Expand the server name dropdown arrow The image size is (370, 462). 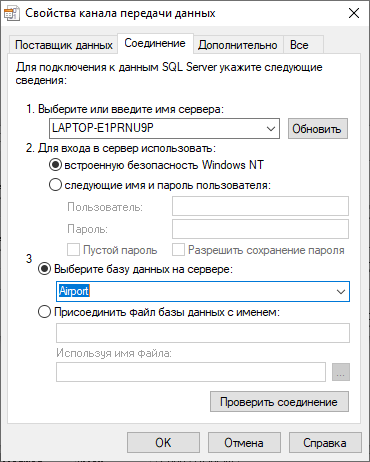point(271,129)
